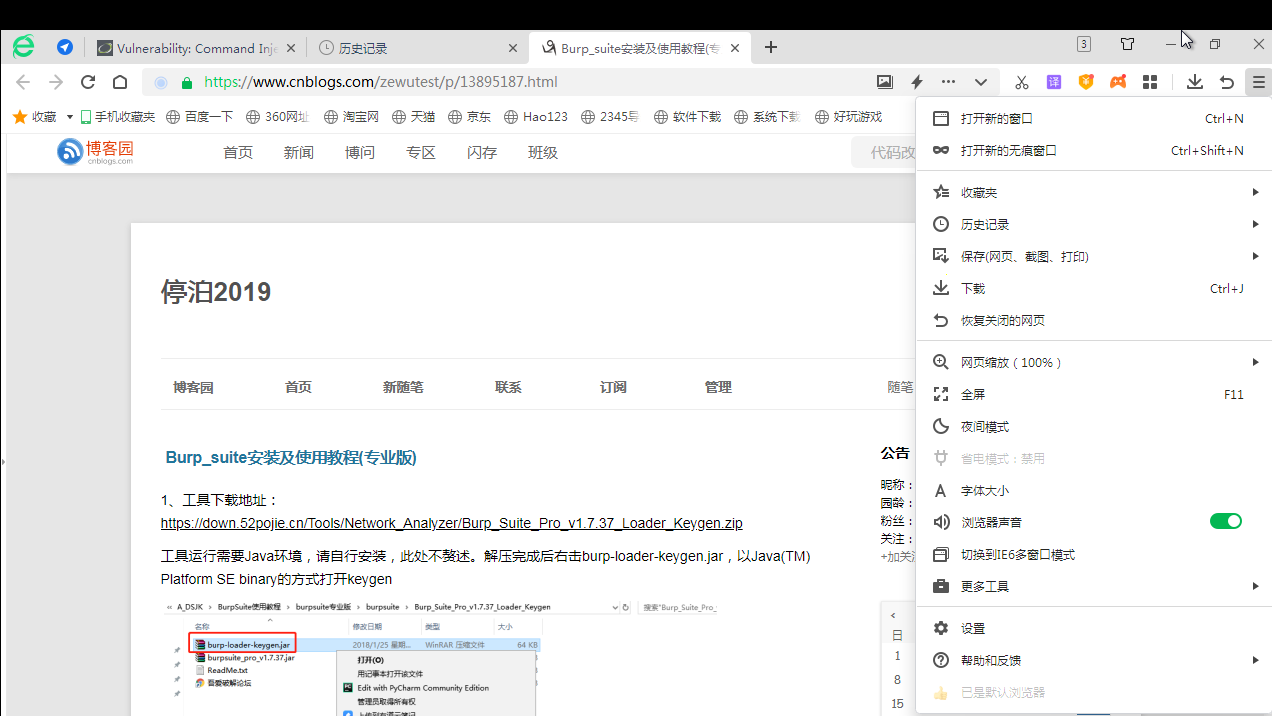Click the picture mode icon in address bar
This screenshot has height=716, width=1272.
point(884,82)
